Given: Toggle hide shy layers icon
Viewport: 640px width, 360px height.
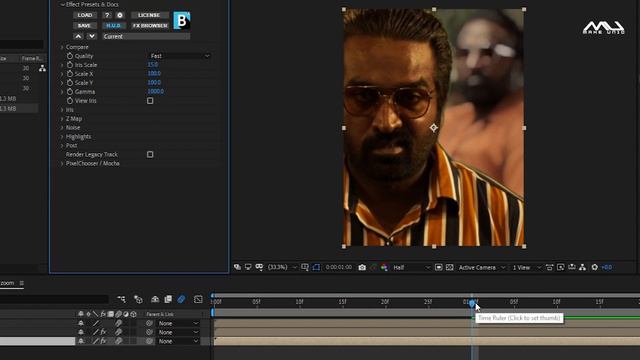Looking at the screenshot, I should point(155,299).
